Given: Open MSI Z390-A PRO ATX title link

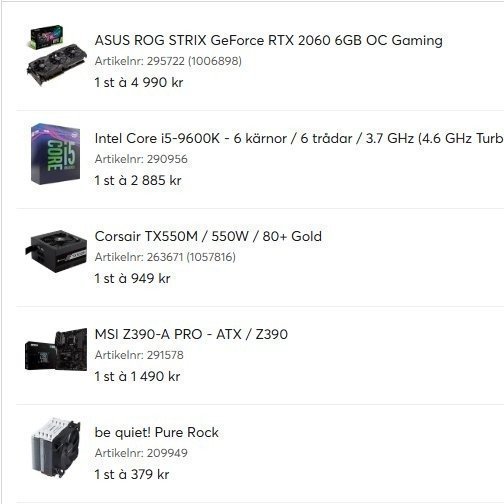Looking at the screenshot, I should click(191, 334).
